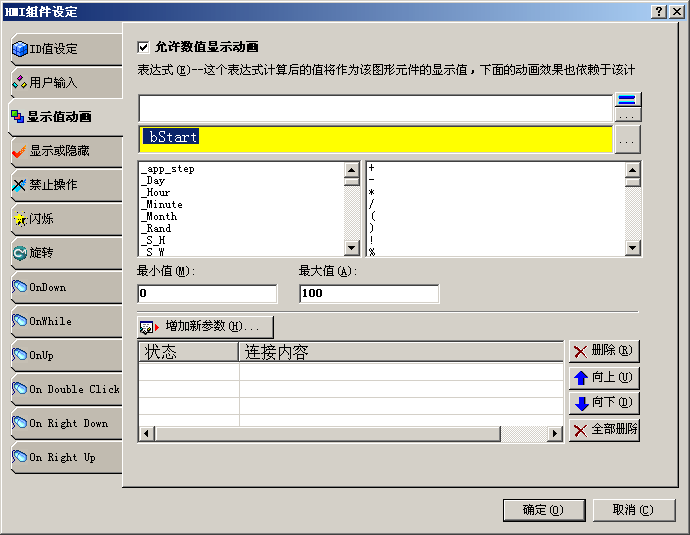
Task: Open the On Double Click event tab
Action: click(x=65, y=389)
